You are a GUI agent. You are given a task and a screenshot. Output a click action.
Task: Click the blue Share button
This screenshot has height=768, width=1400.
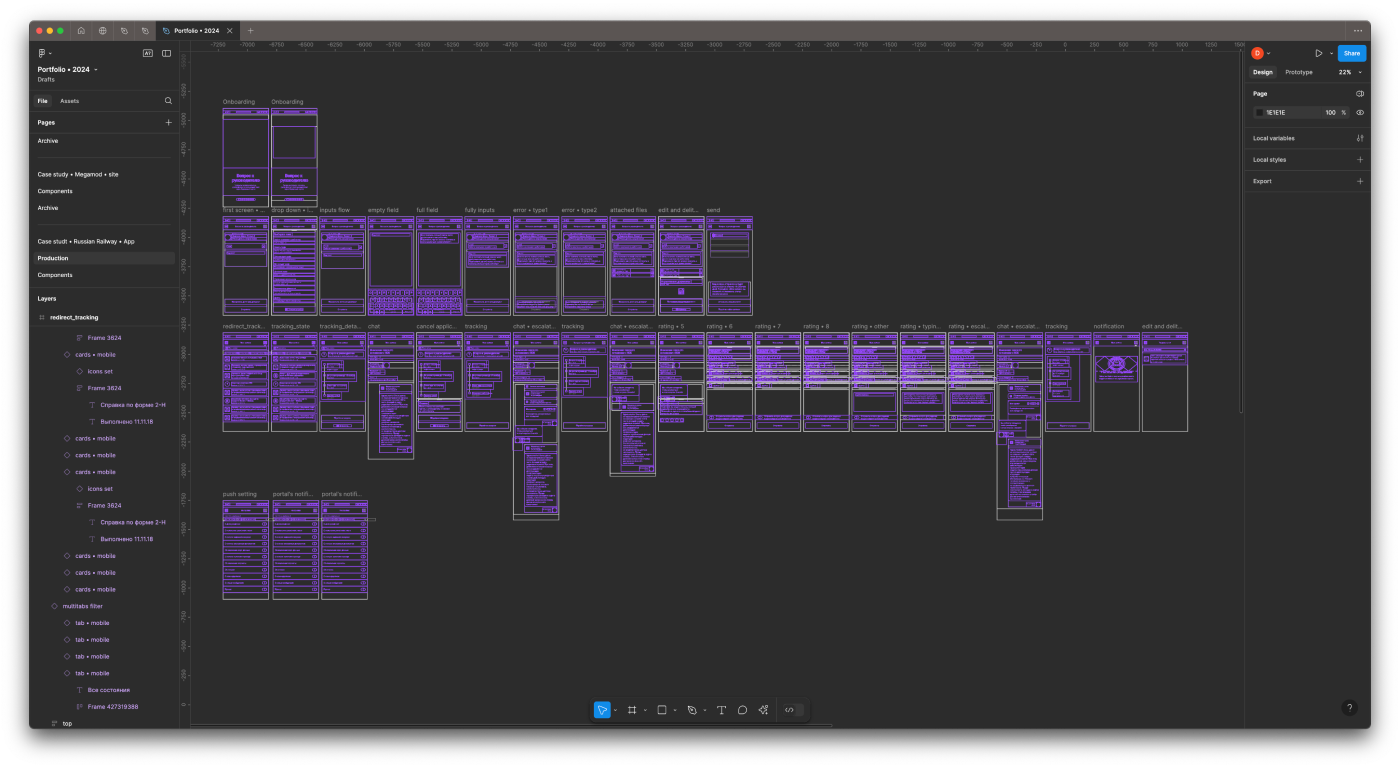coord(1351,53)
